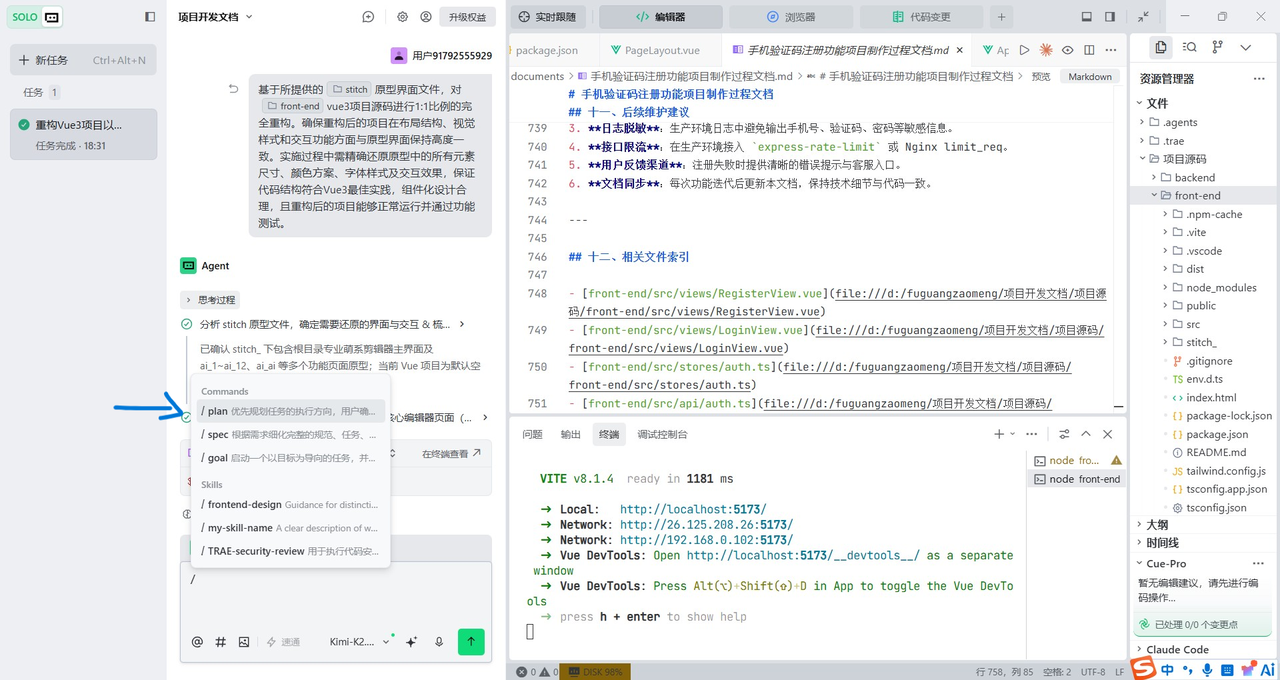Attach an image to the chat
The height and width of the screenshot is (680, 1280).
pyautogui.click(x=244, y=642)
